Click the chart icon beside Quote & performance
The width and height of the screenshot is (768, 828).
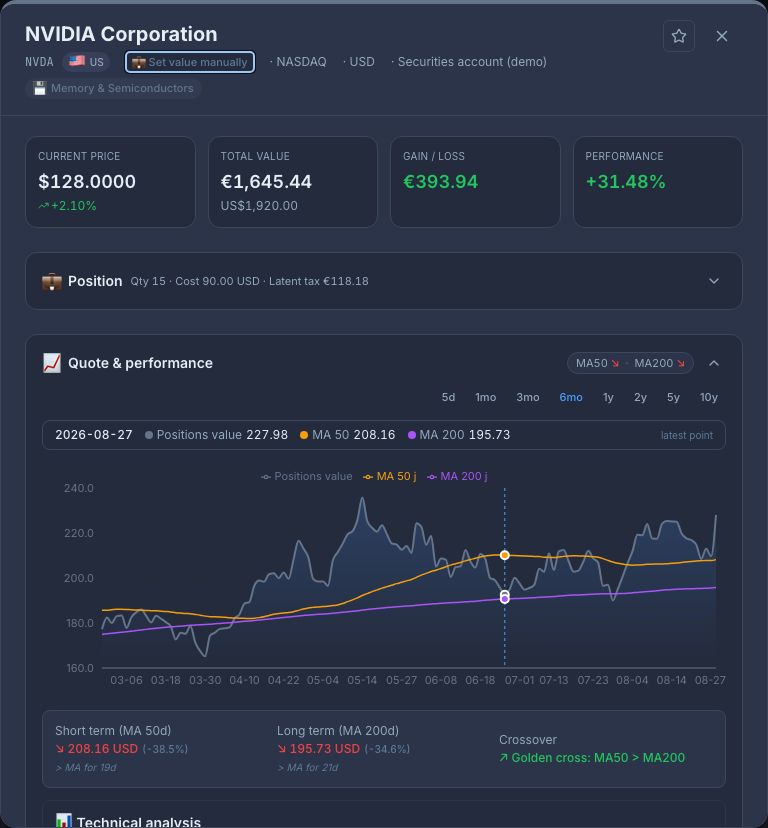point(52,363)
